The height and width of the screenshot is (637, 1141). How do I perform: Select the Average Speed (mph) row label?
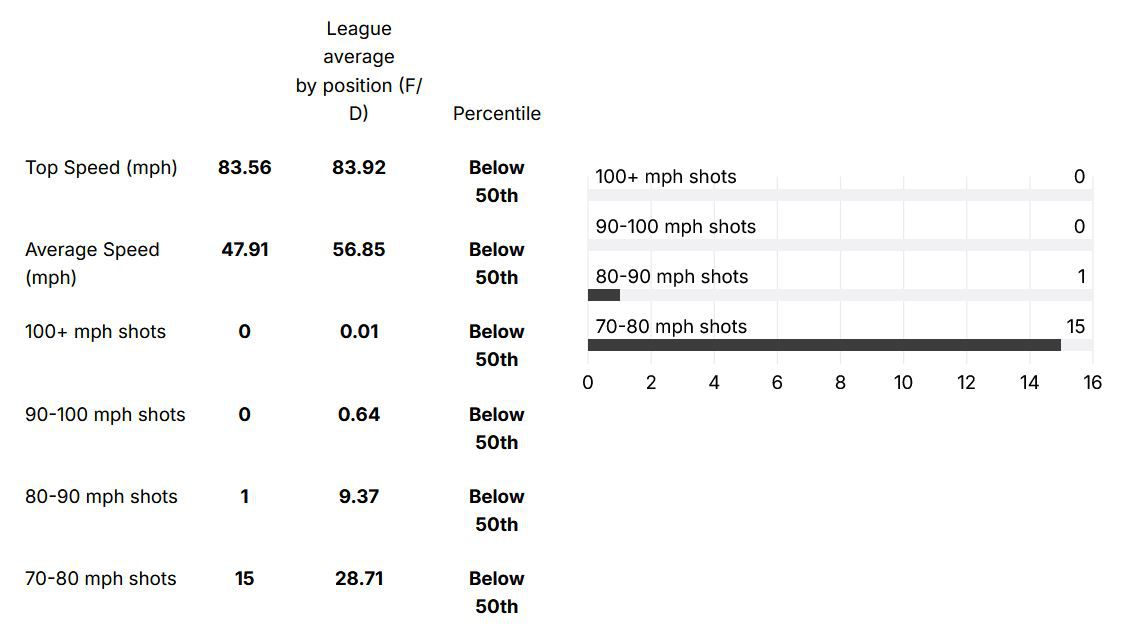[x=92, y=263]
